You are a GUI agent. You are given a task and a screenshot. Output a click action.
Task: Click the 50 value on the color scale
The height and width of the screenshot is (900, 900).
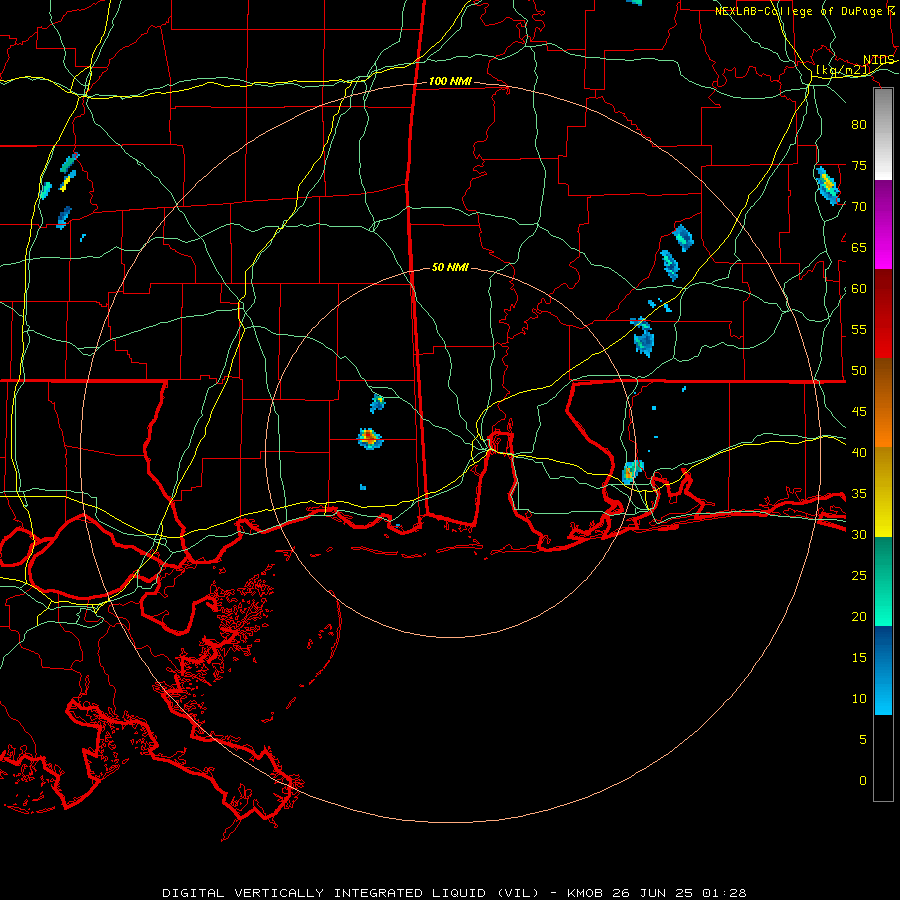tap(859, 371)
